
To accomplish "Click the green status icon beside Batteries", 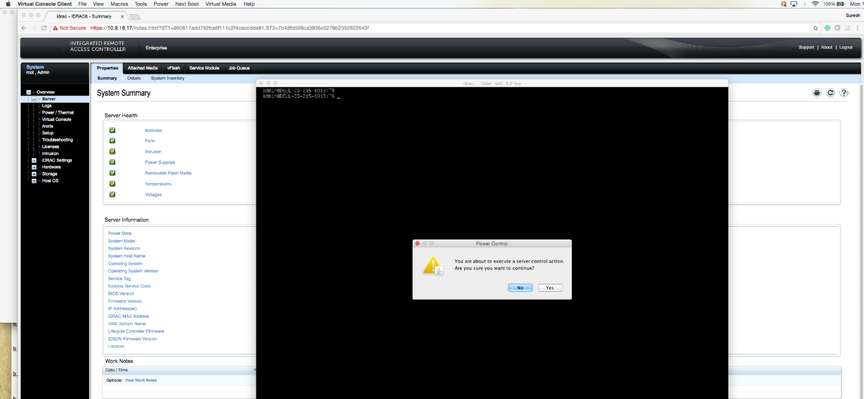I will 112,130.
